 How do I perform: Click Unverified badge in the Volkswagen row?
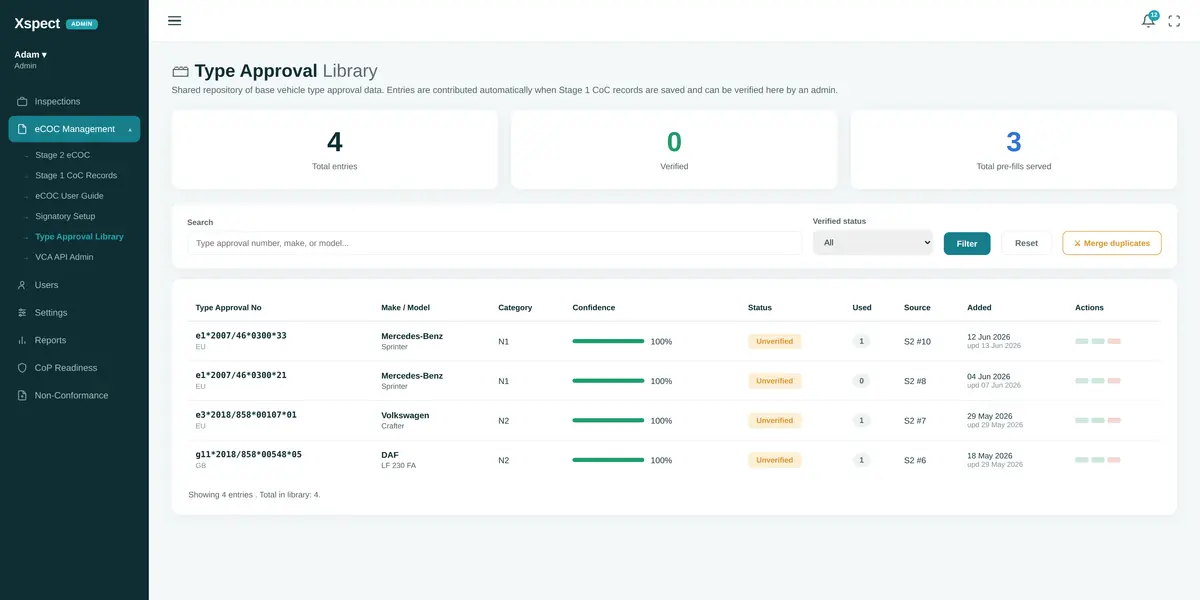coord(774,420)
